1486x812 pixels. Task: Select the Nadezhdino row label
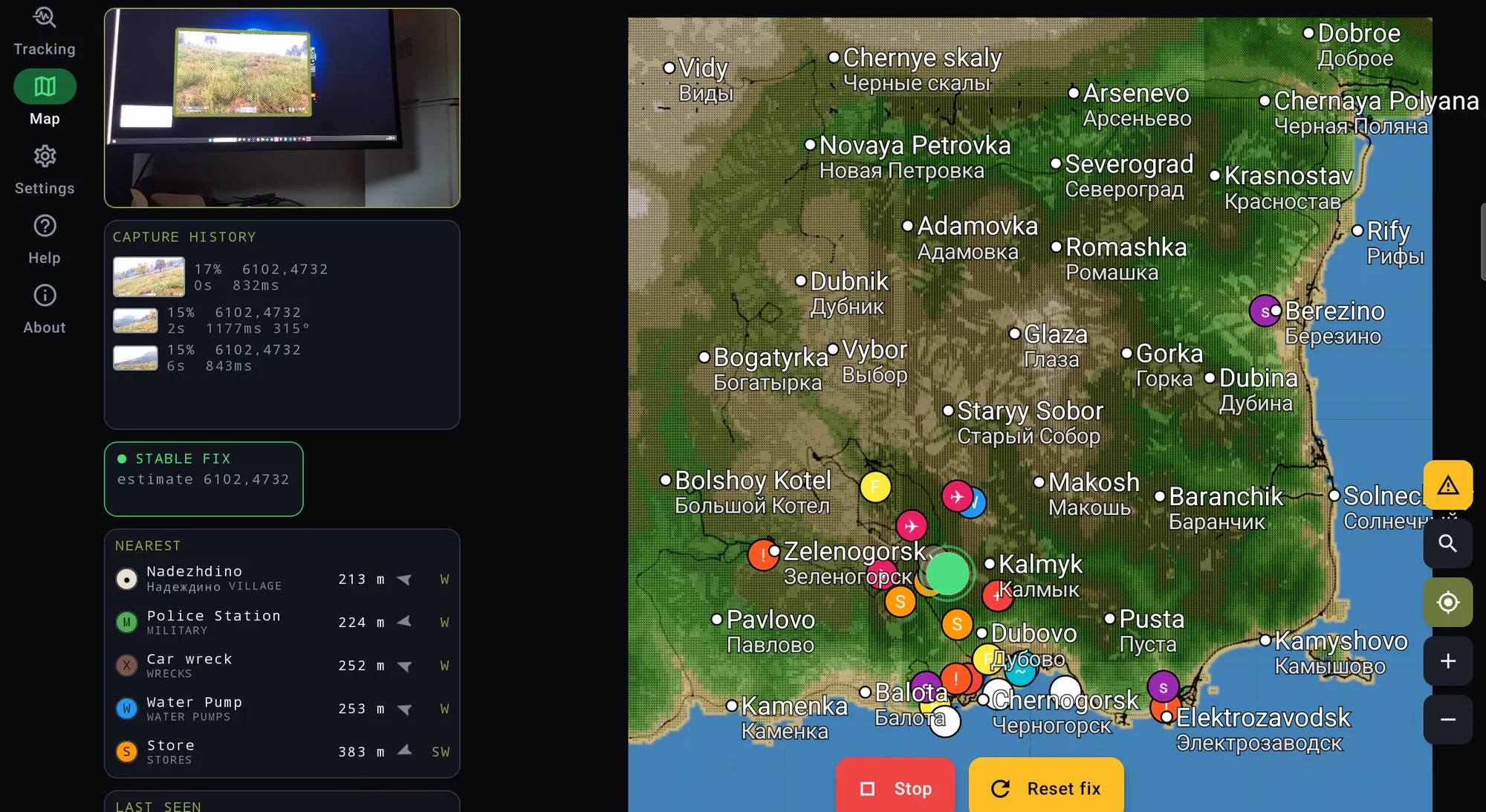pyautogui.click(x=194, y=571)
